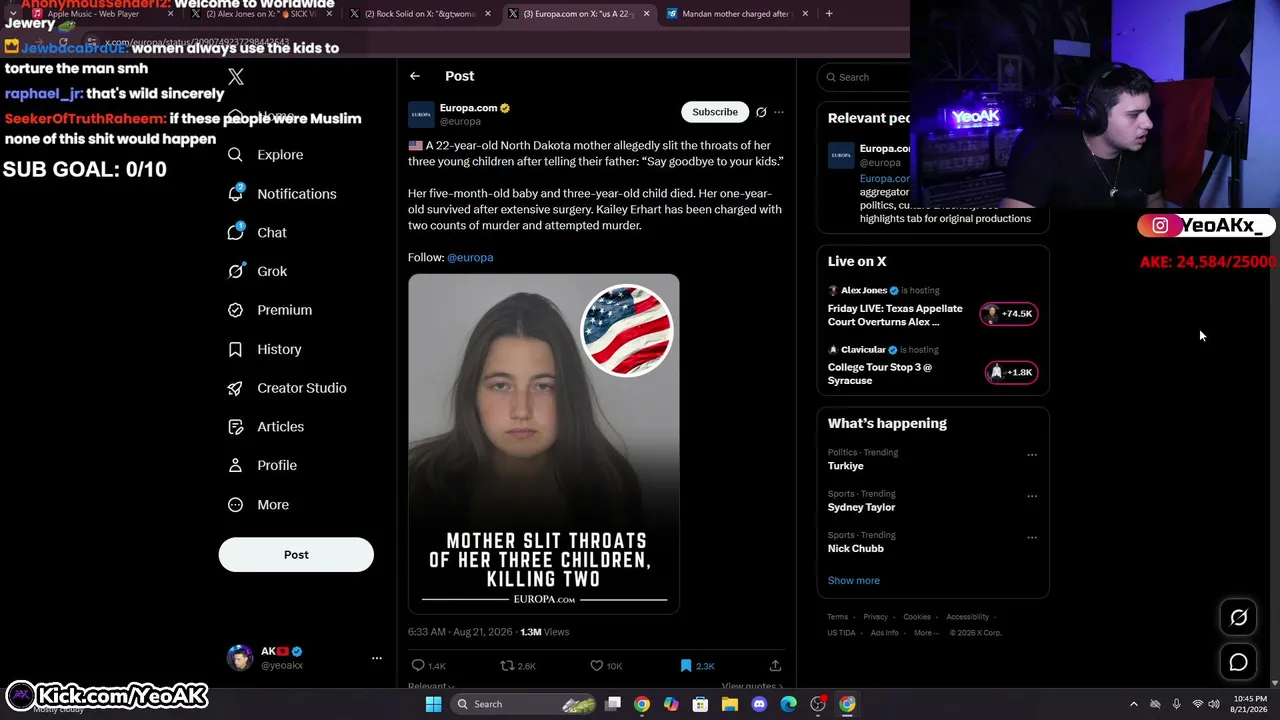Close the Europa.com on X tab
The image size is (1280, 720).
click(x=646, y=14)
